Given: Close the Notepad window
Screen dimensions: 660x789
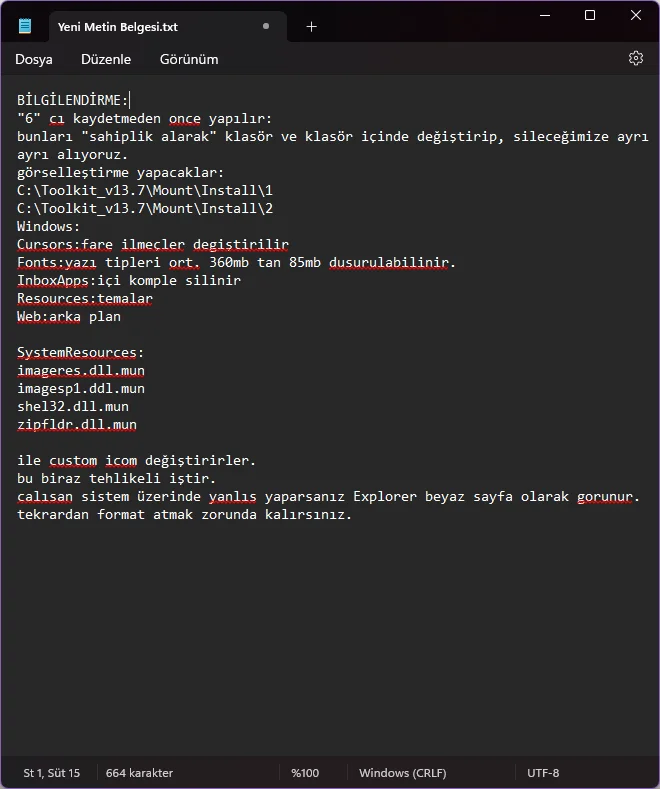Looking at the screenshot, I should pos(636,15).
